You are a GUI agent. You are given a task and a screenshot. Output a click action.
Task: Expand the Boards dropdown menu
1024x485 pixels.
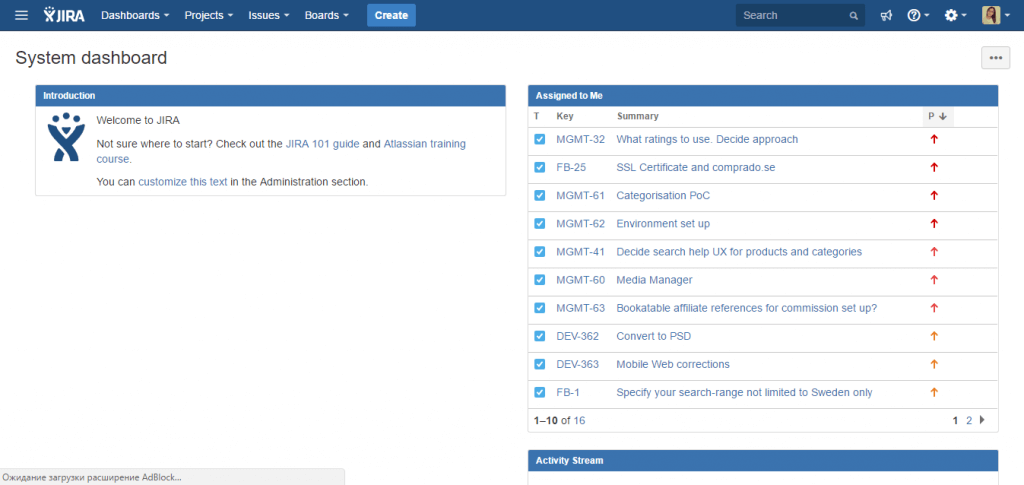(x=327, y=15)
